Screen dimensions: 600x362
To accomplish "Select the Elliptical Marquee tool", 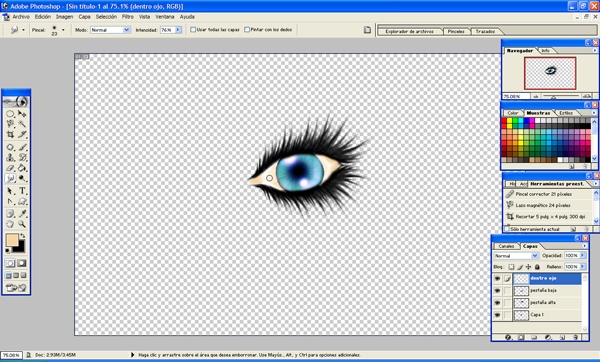I will click(x=10, y=114).
